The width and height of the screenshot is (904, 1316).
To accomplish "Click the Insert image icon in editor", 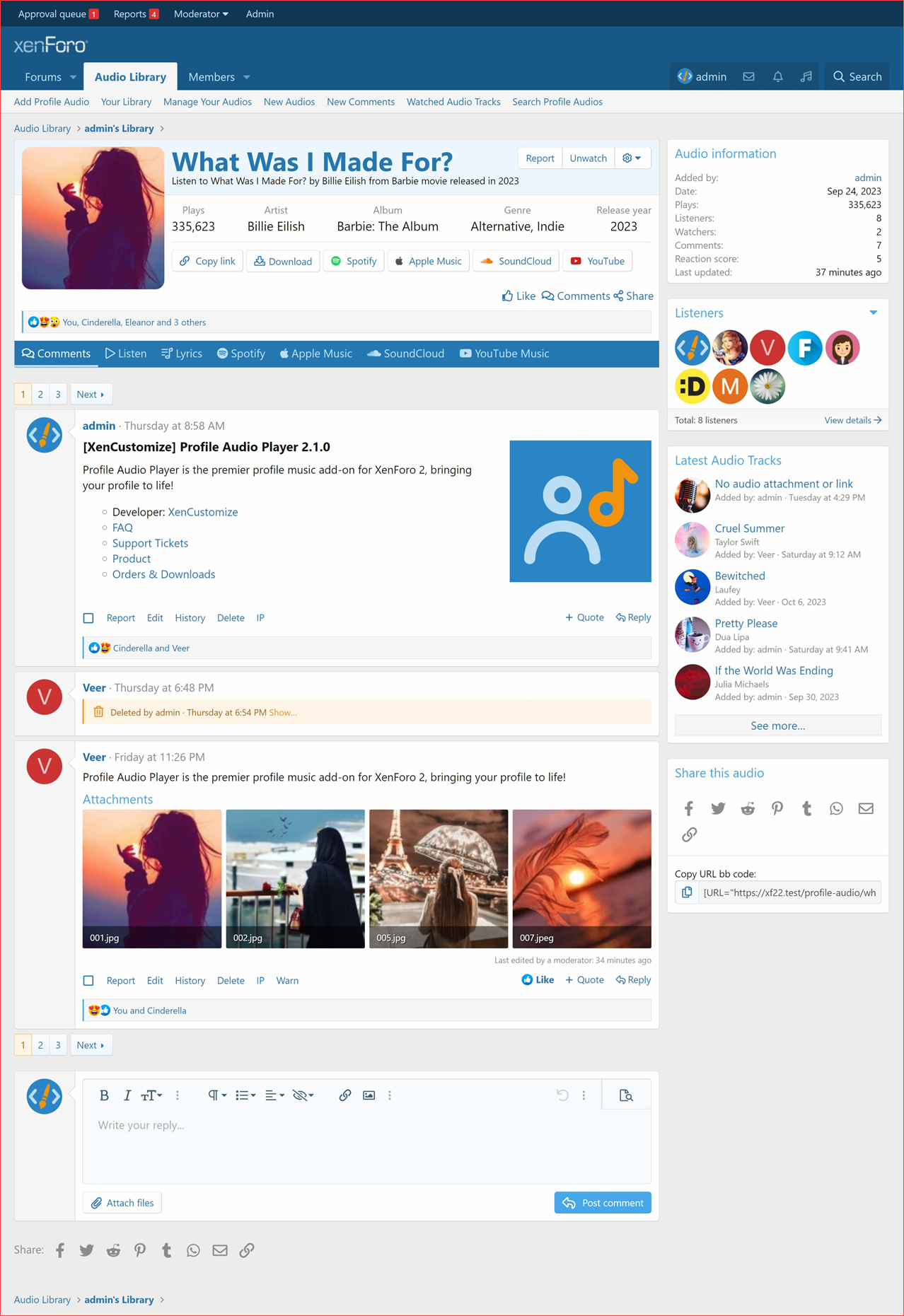I will point(369,1095).
